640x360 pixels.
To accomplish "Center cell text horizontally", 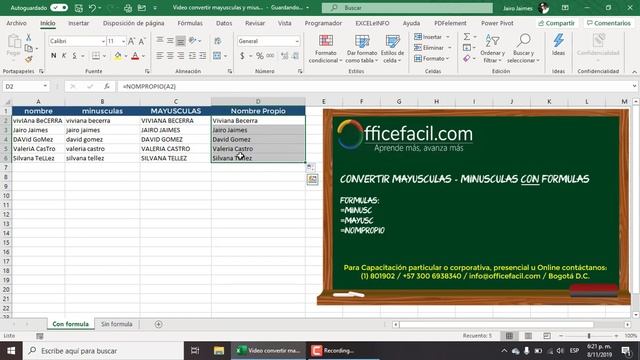I will pos(170,56).
